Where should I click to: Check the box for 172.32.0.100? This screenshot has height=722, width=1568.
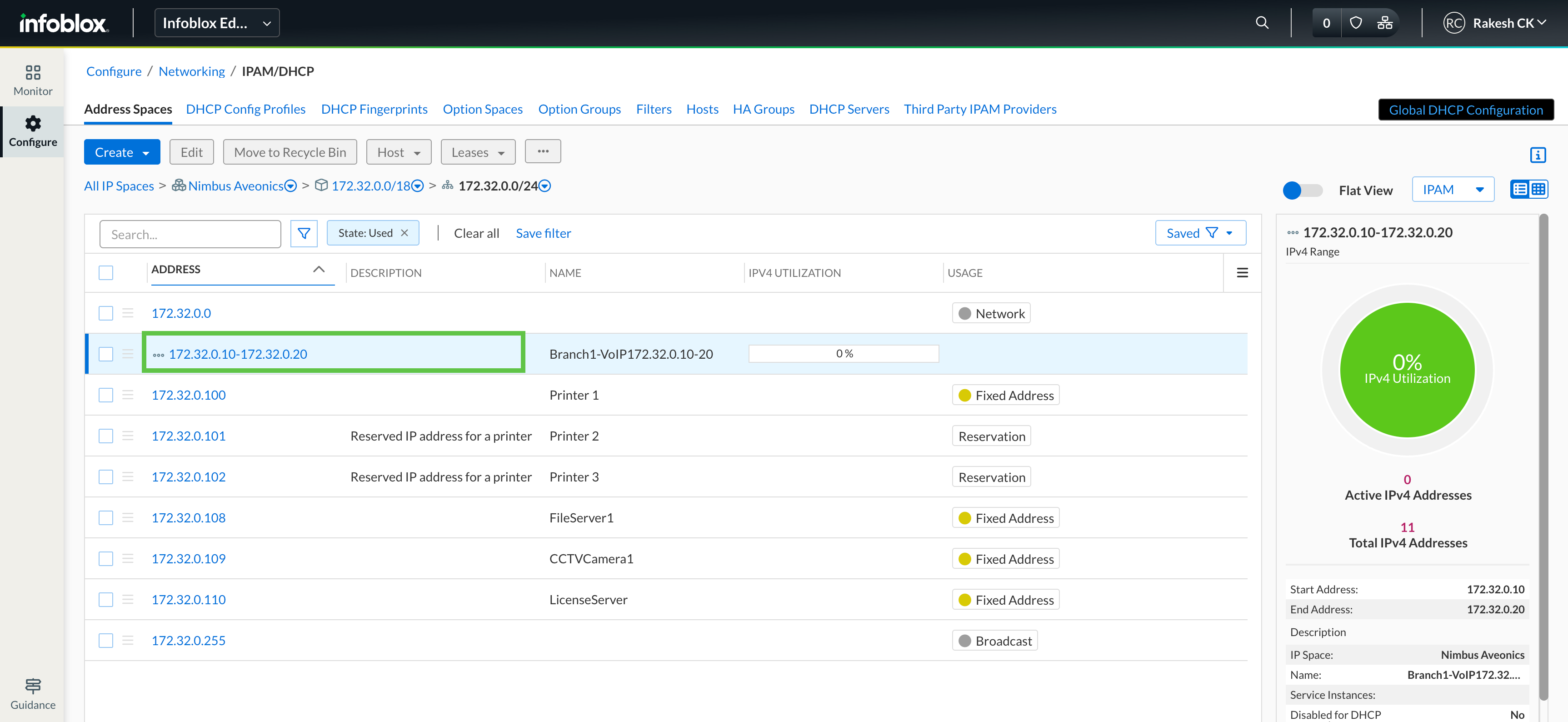click(x=106, y=395)
